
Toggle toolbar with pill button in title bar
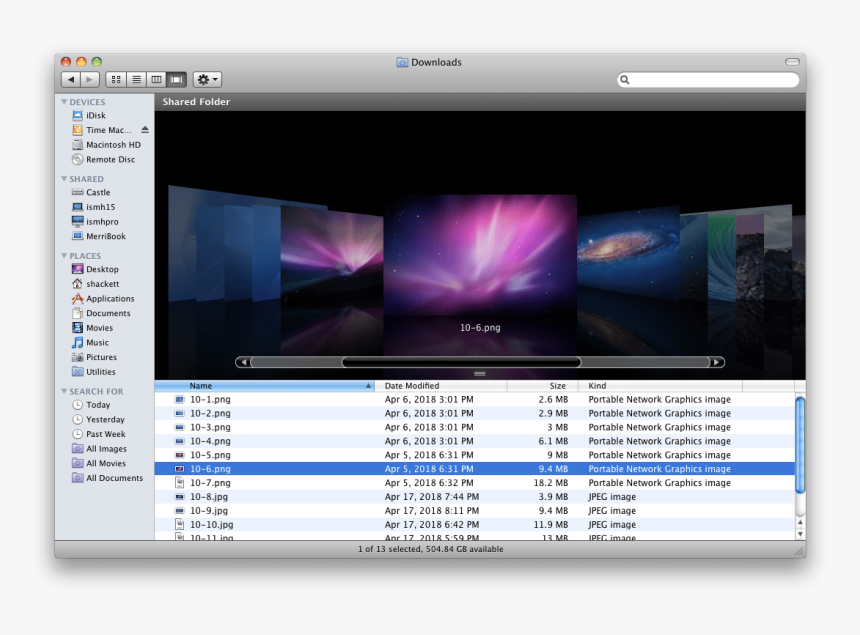point(792,62)
